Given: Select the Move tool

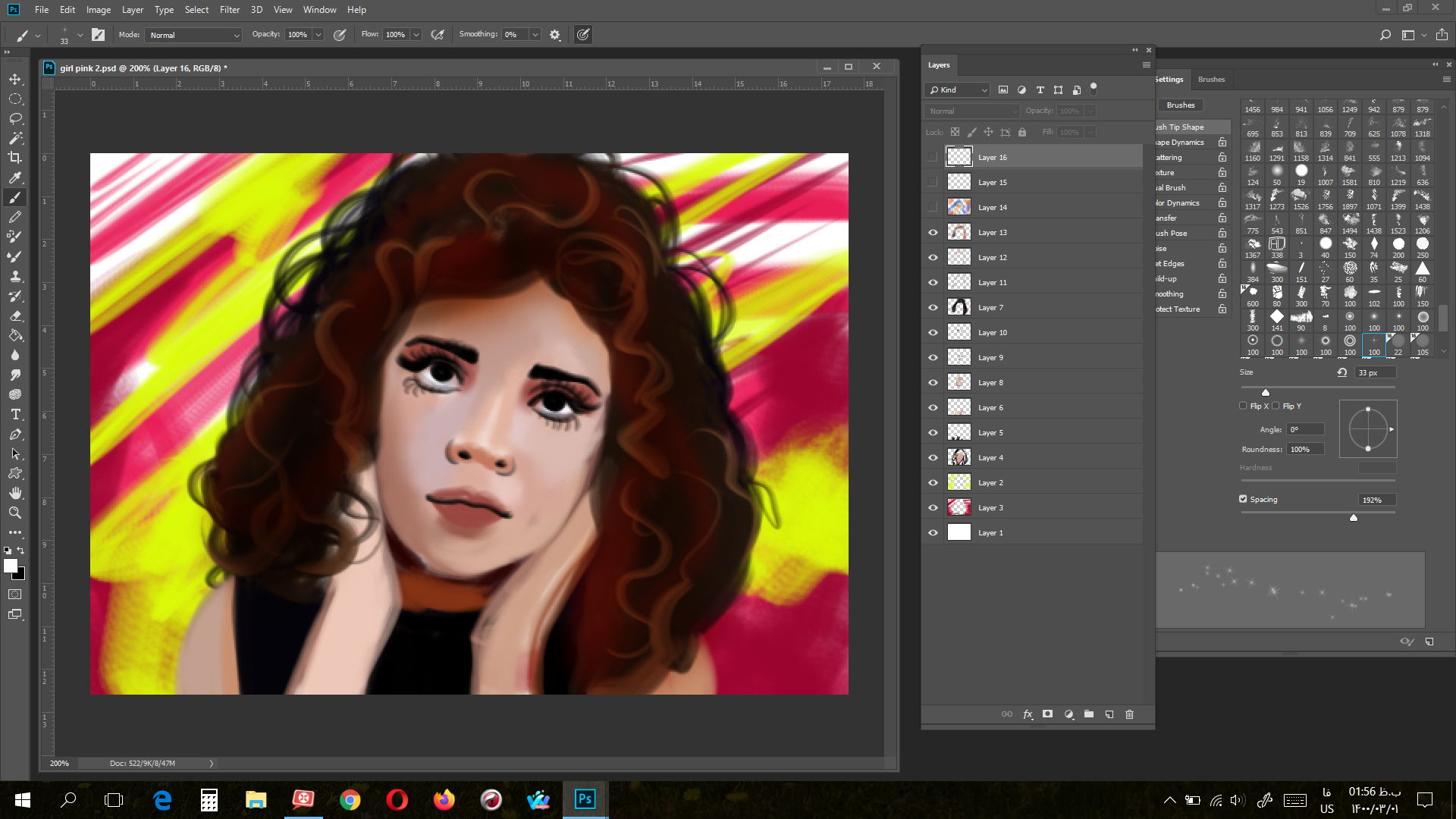Looking at the screenshot, I should point(15,79).
